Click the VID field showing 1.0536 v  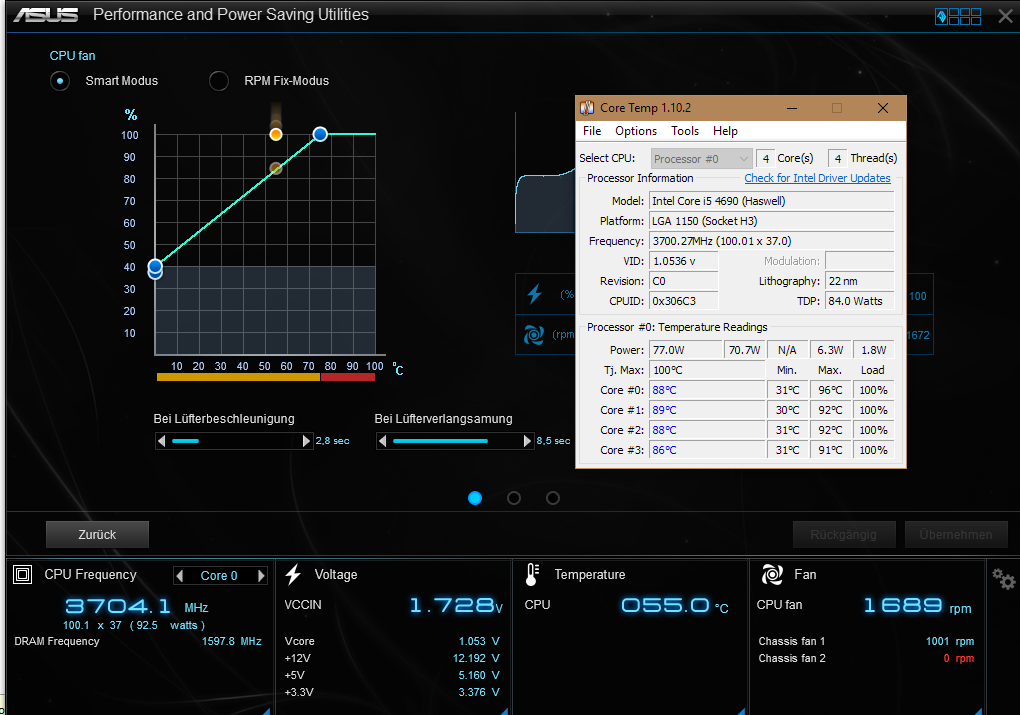tap(684, 261)
